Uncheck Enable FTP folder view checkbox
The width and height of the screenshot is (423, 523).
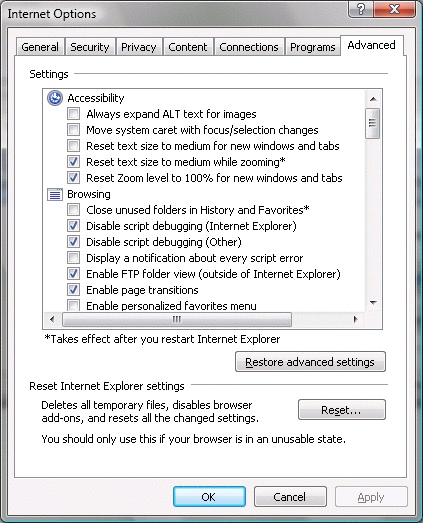(73, 274)
